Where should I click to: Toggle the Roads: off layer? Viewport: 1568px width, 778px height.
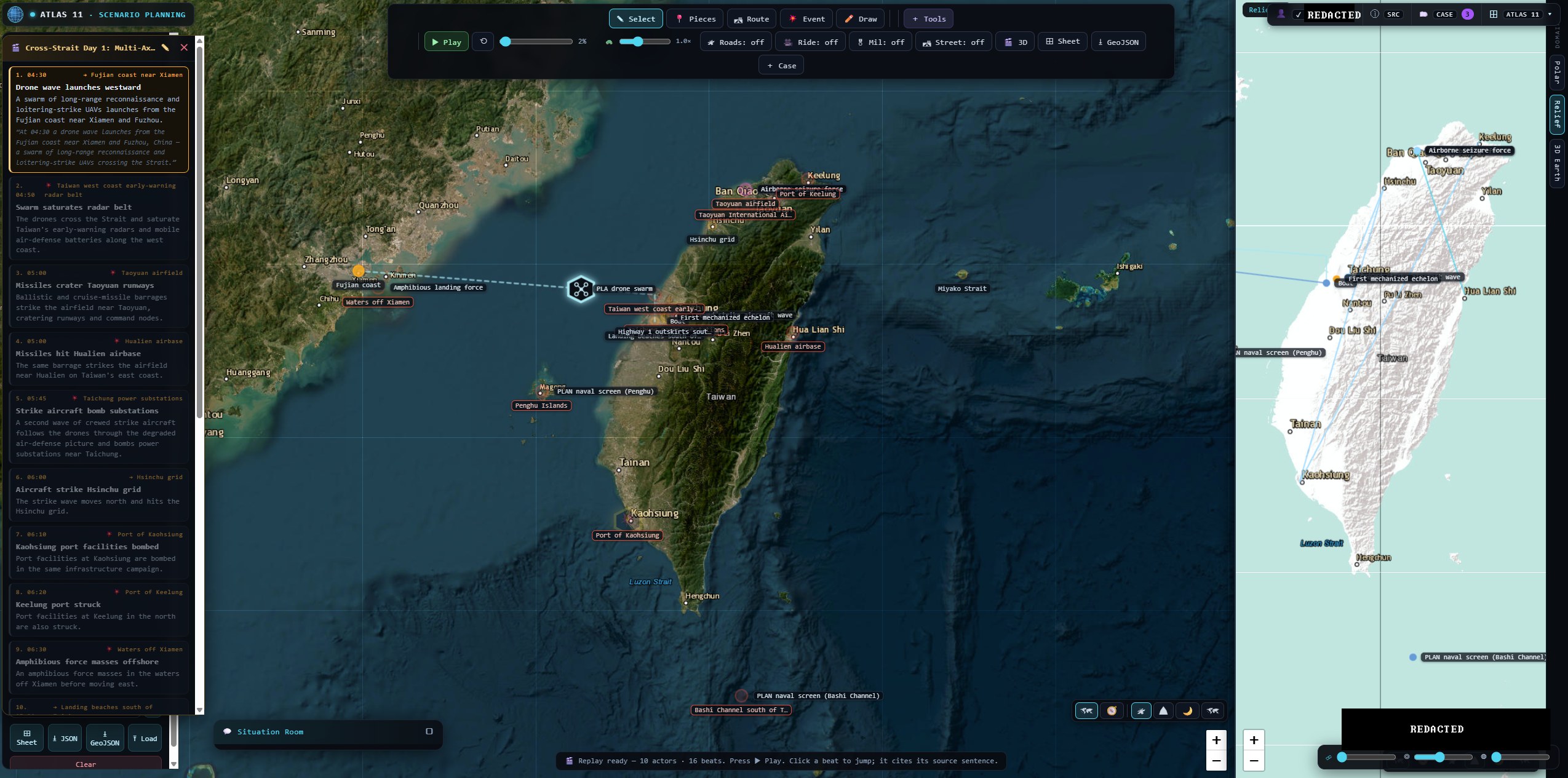point(735,42)
